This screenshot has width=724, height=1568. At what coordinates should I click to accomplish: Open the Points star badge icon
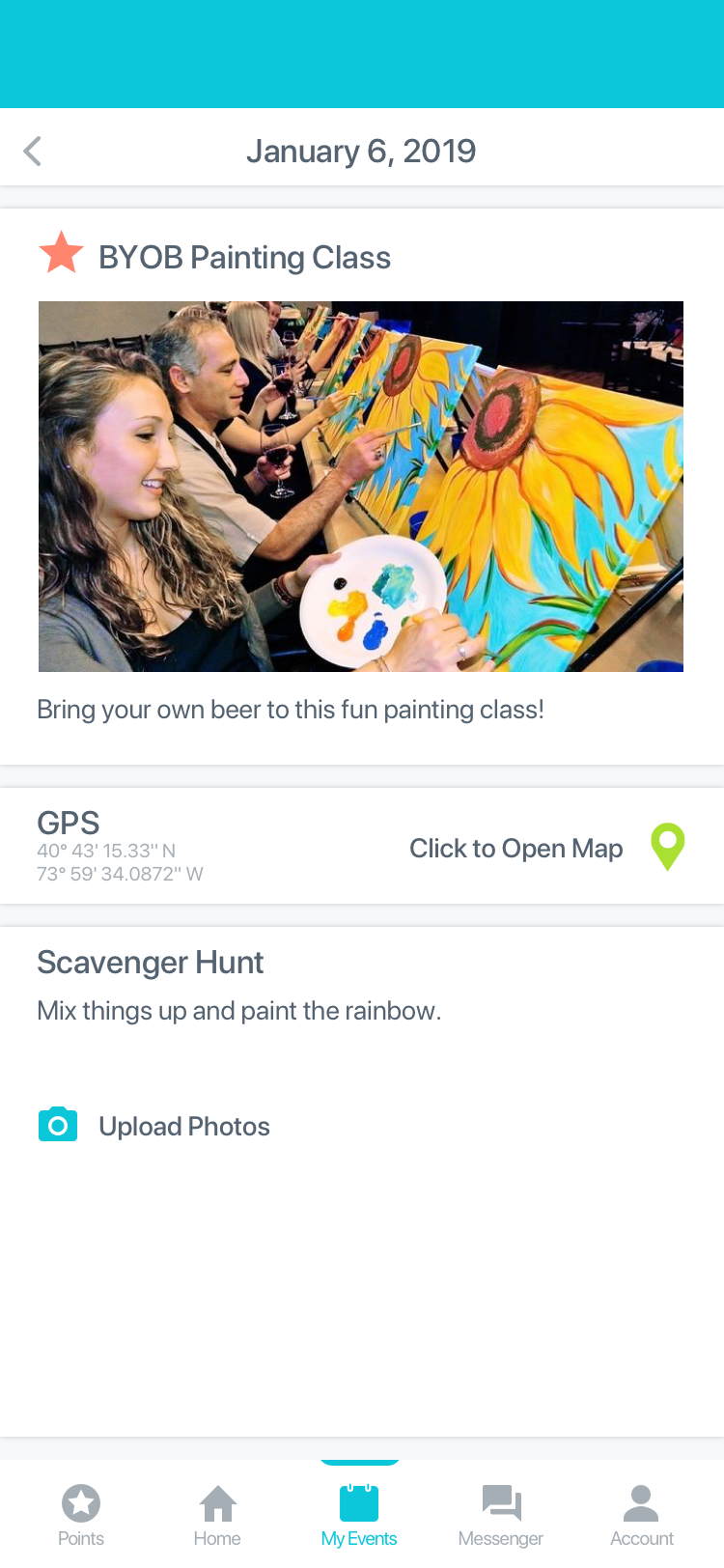coord(81,1503)
